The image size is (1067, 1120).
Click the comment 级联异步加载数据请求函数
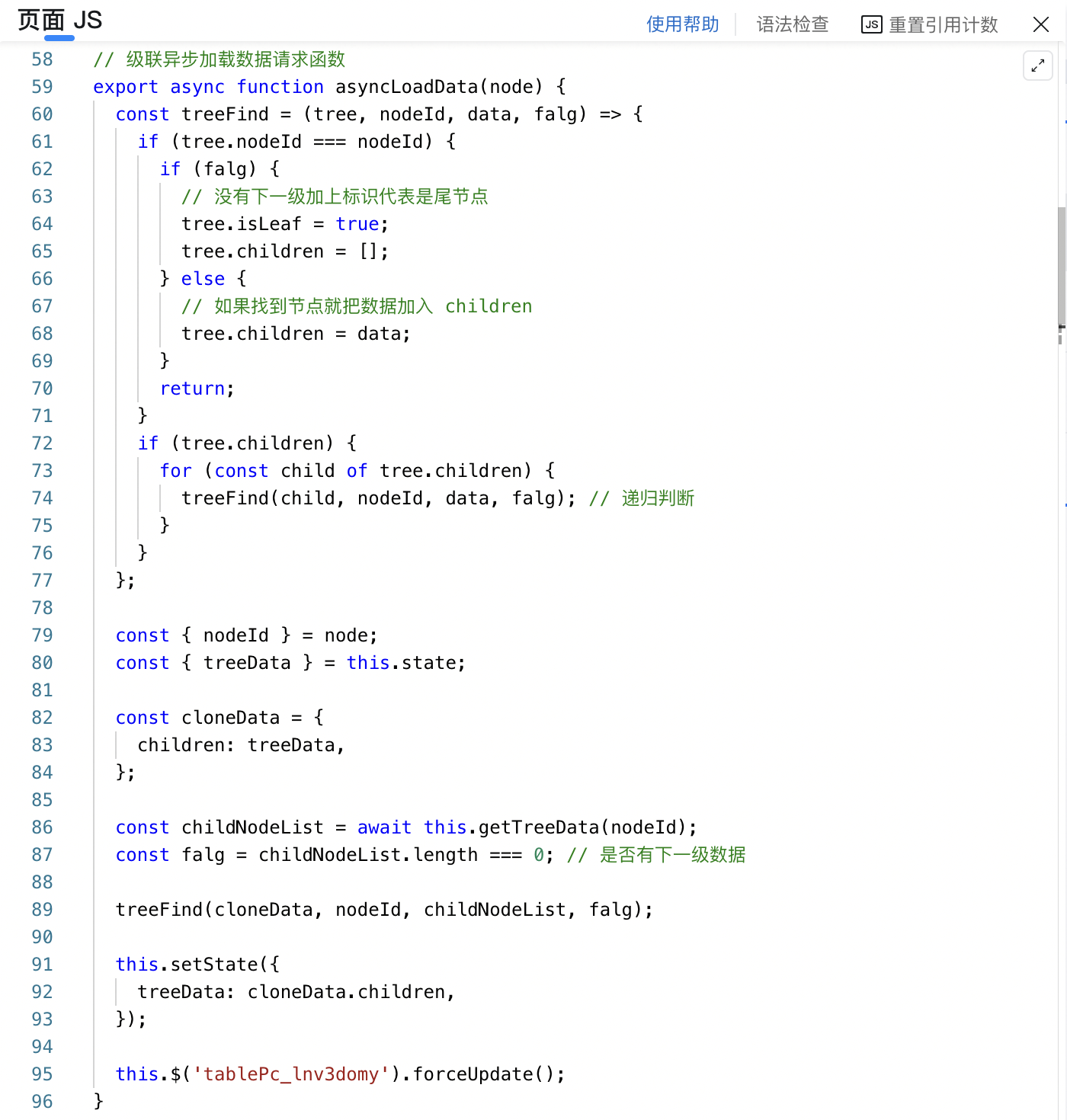point(219,59)
